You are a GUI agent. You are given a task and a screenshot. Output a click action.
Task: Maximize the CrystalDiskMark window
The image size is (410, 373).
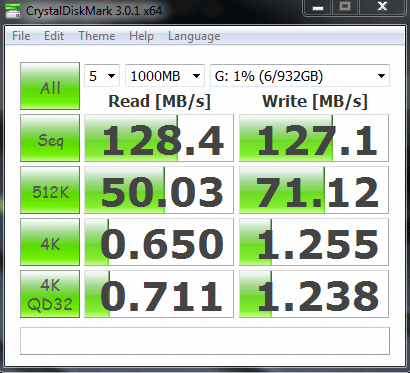pyautogui.click(x=345, y=7)
